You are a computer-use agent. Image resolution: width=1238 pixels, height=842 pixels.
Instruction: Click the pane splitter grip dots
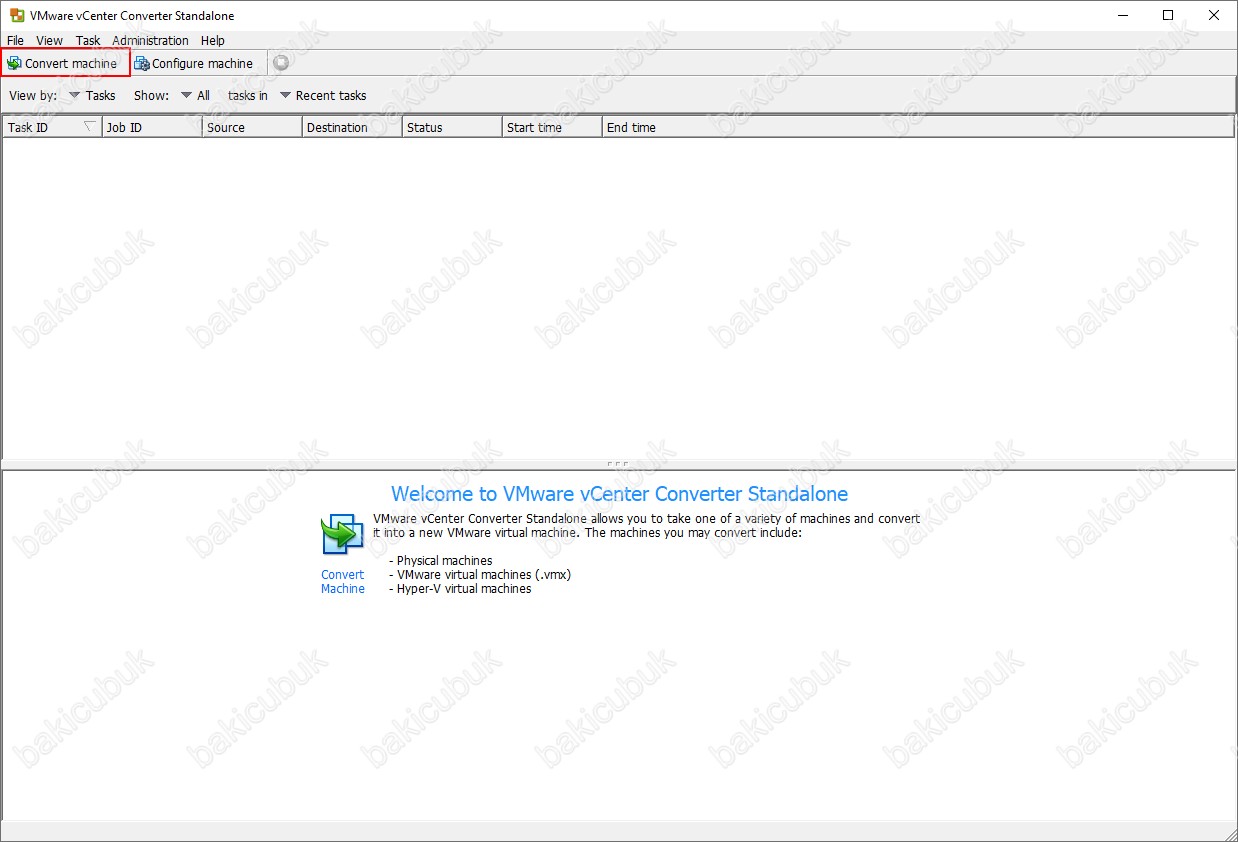(x=618, y=464)
